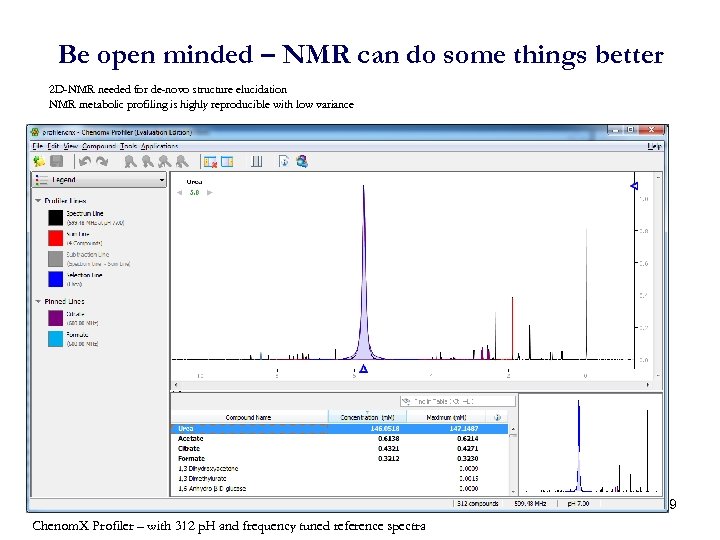Click the Find in Table search field
The image size is (720, 540).
(x=457, y=401)
